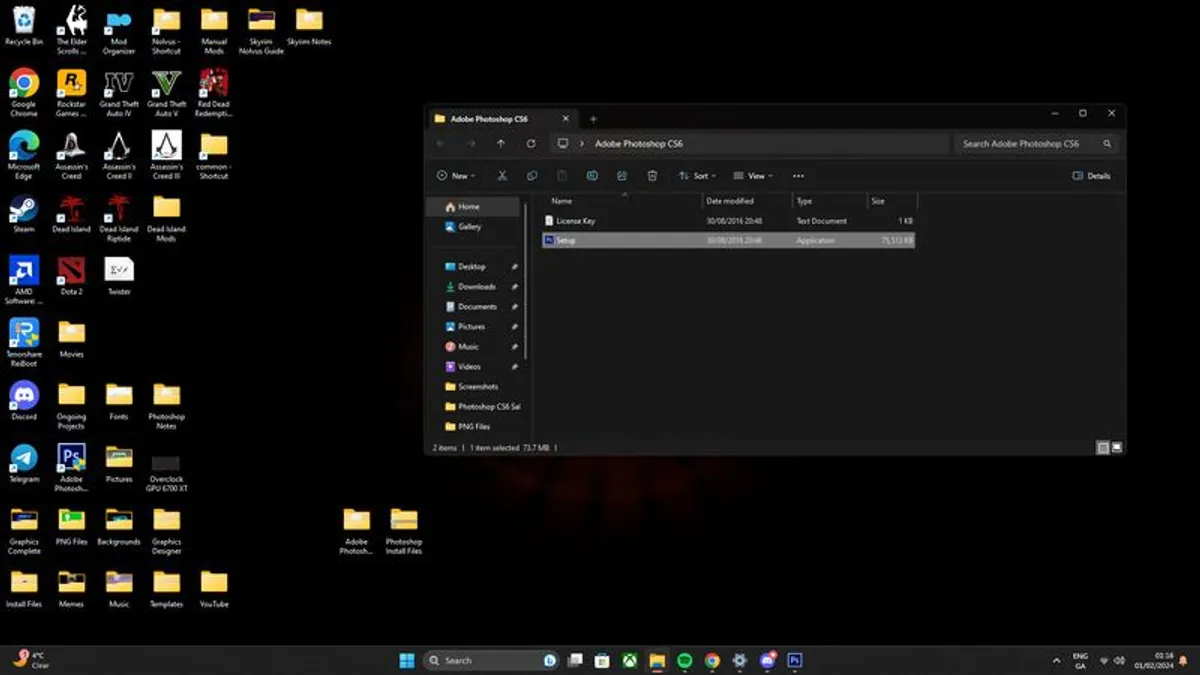Open the View dropdown
1200x675 pixels.
(752, 175)
